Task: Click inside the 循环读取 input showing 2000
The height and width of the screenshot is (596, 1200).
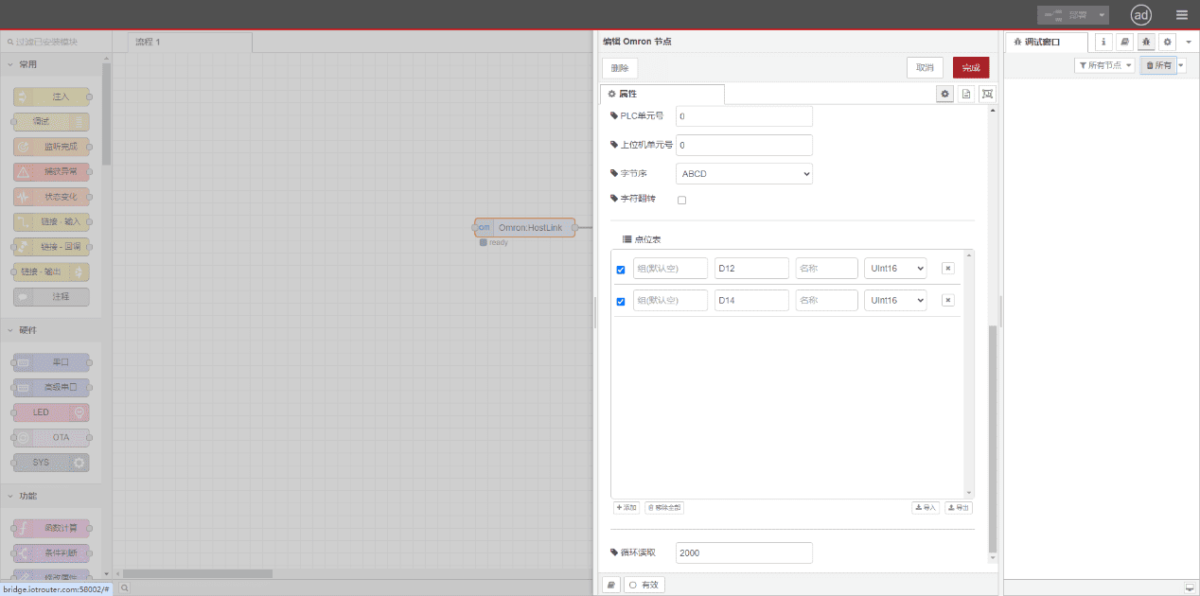Action: click(743, 552)
